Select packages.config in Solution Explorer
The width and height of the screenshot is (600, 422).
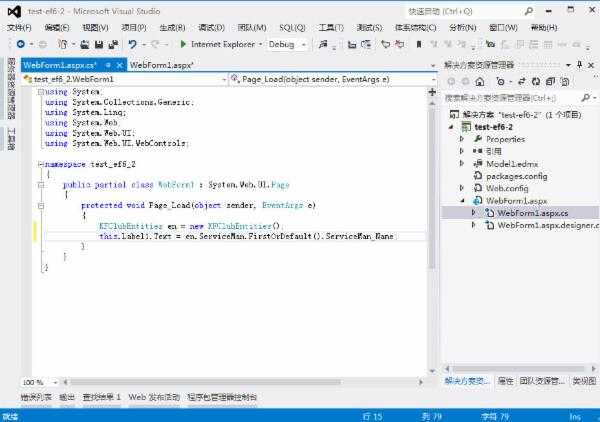click(x=517, y=176)
